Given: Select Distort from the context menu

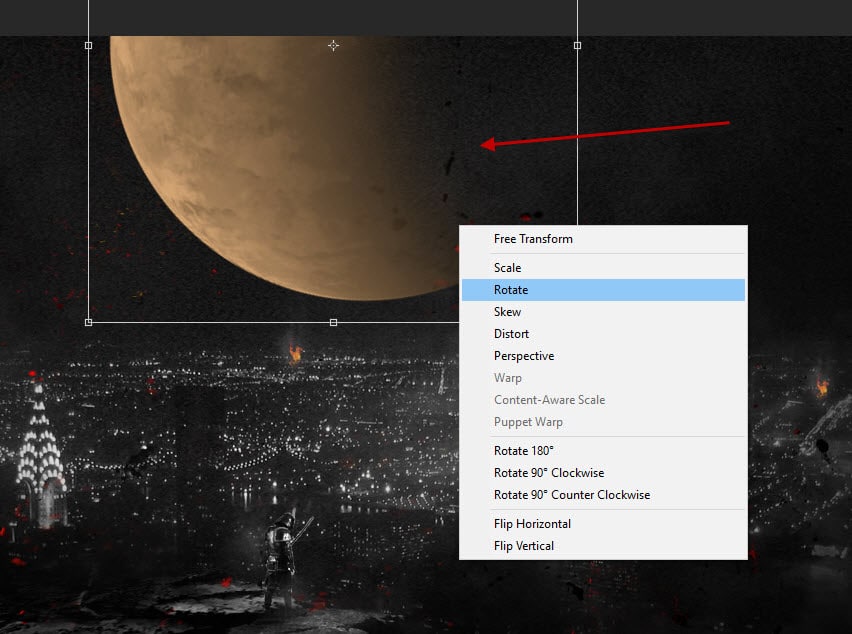Looking at the screenshot, I should click(x=511, y=334).
